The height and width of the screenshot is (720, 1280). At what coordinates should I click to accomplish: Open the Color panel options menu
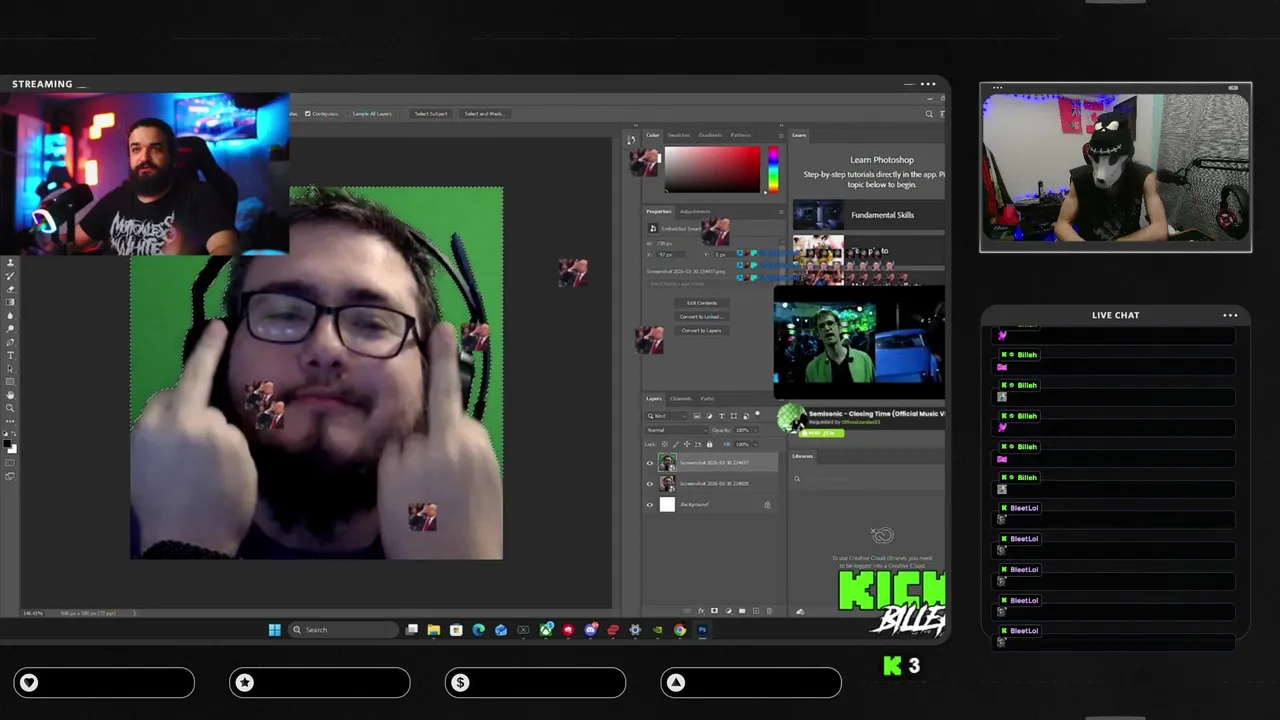point(781,135)
